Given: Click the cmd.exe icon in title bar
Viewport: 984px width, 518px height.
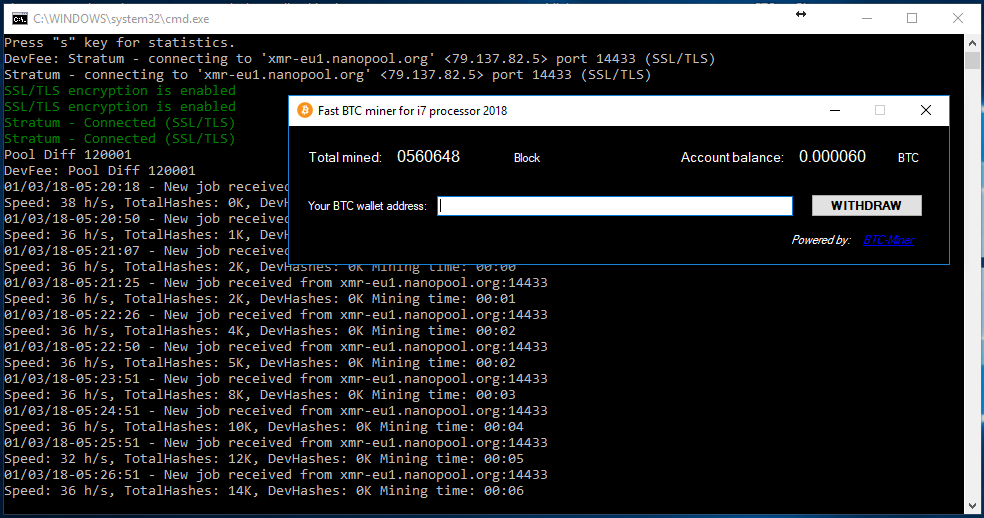Looking at the screenshot, I should [19, 19].
